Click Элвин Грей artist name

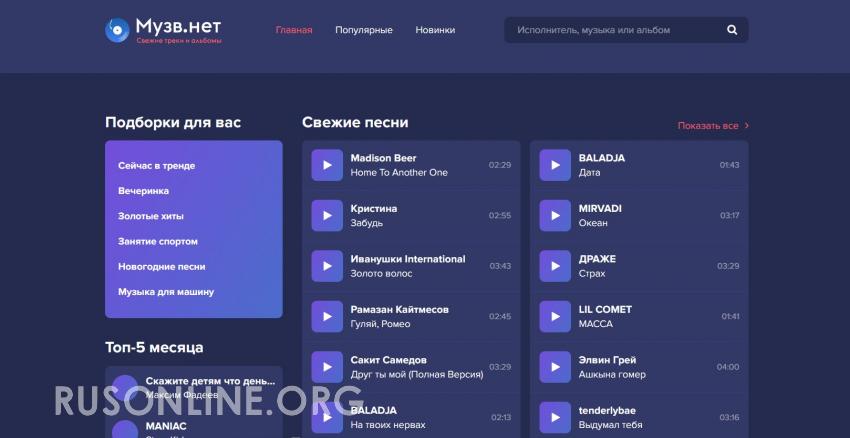coord(607,360)
